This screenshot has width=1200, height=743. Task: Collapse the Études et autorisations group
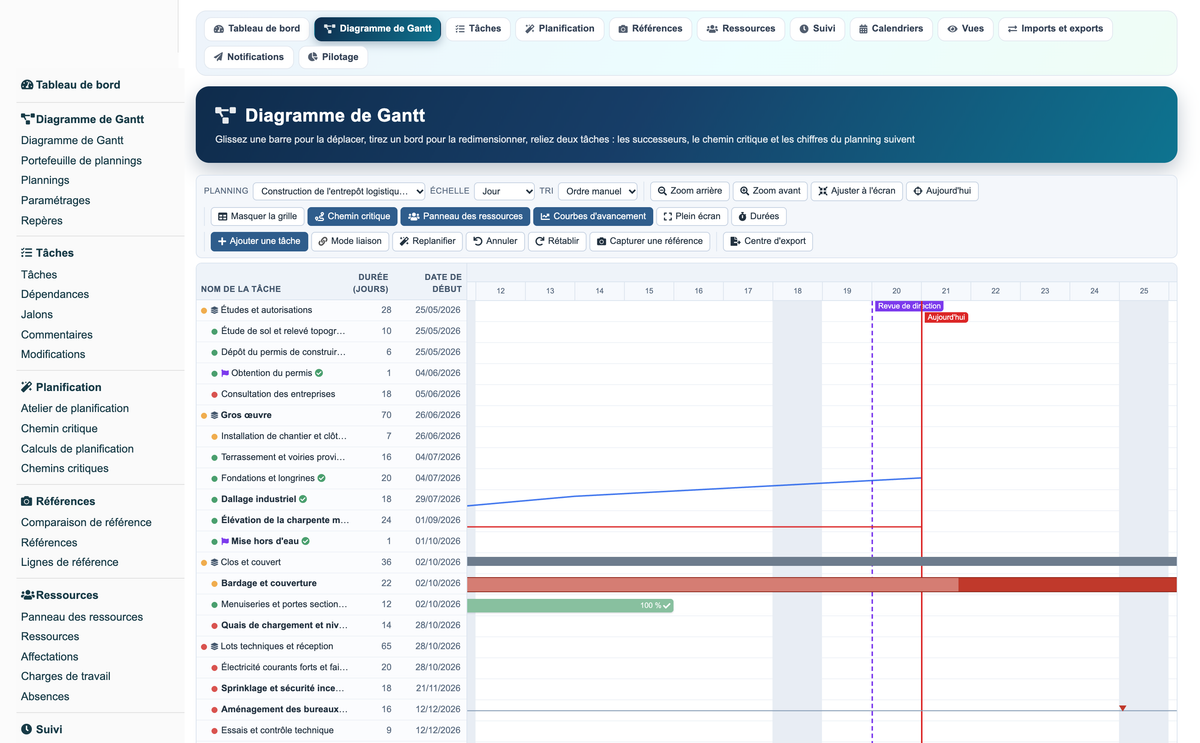(x=215, y=310)
